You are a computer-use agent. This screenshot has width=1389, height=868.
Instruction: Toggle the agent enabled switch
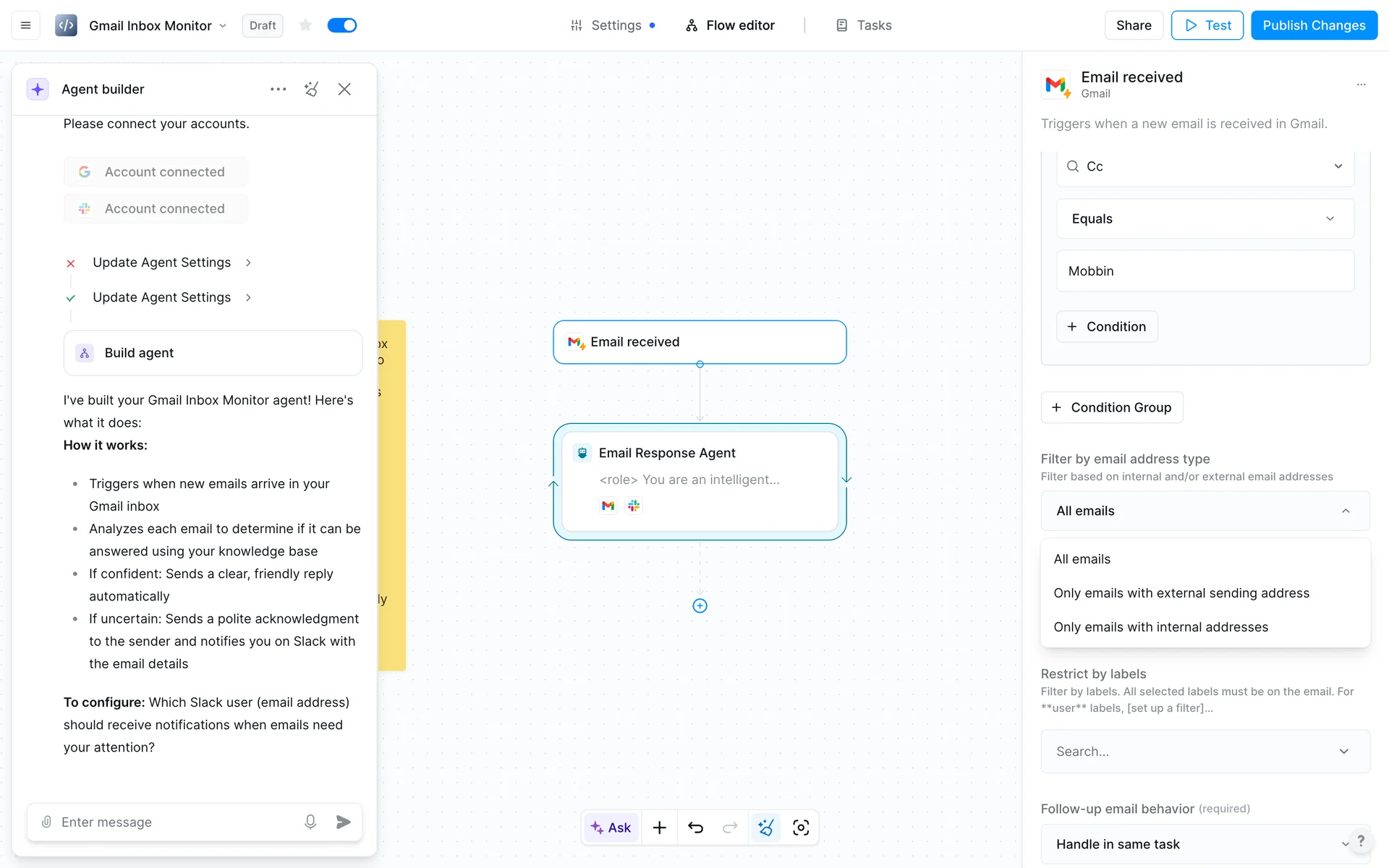[342, 25]
